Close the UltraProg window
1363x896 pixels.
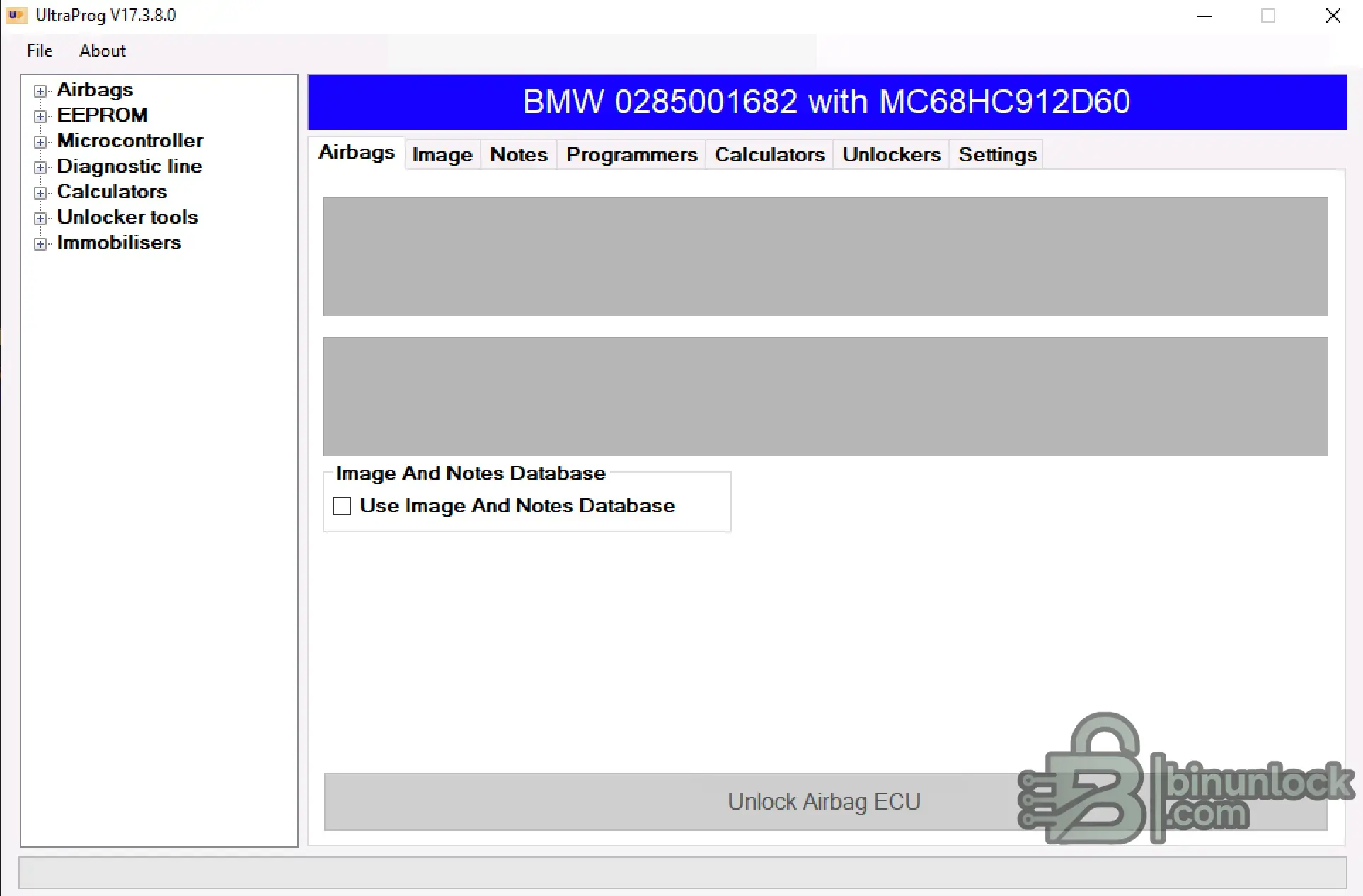point(1333,16)
